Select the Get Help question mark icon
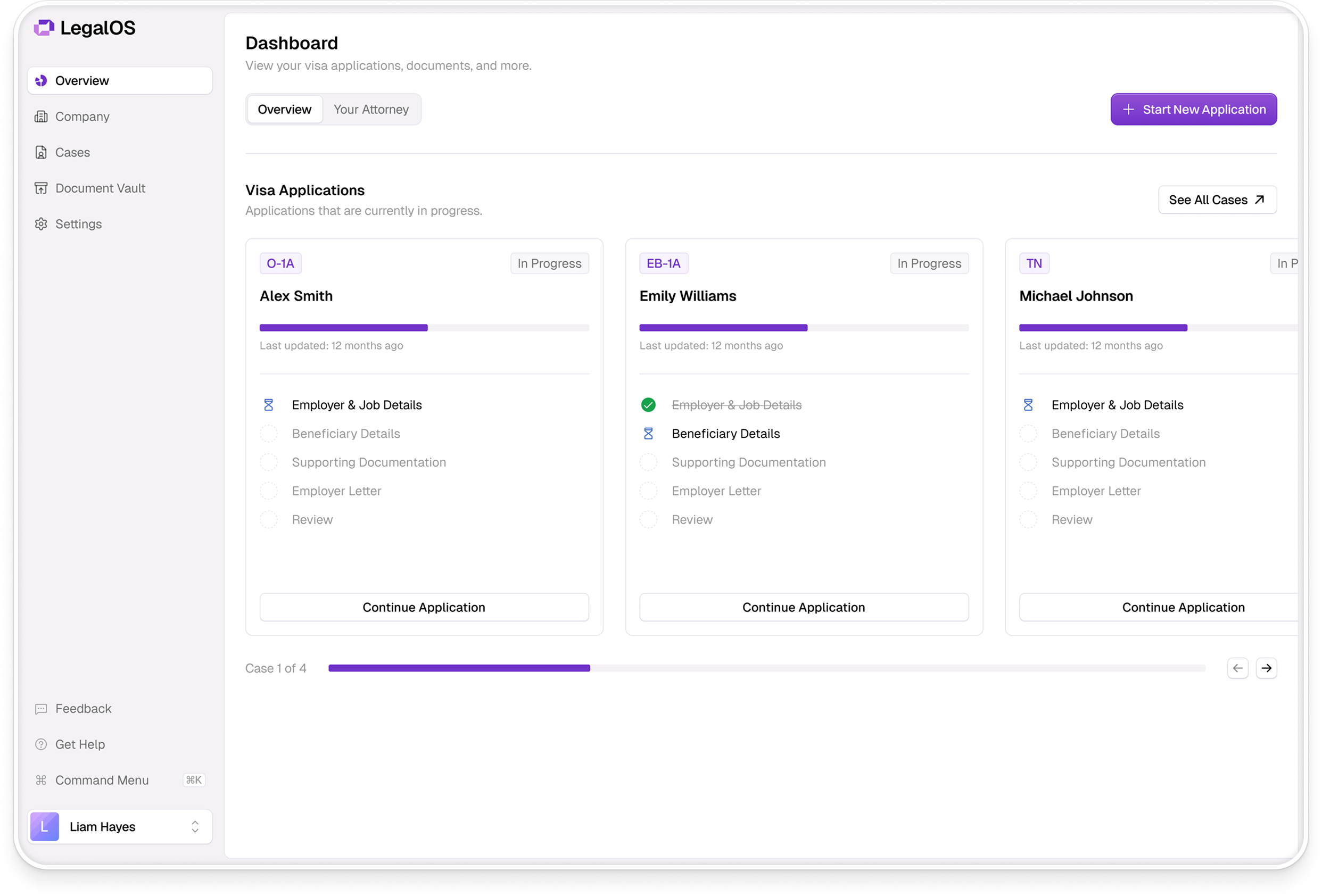Viewport: 1322px width, 896px height. 40,744
